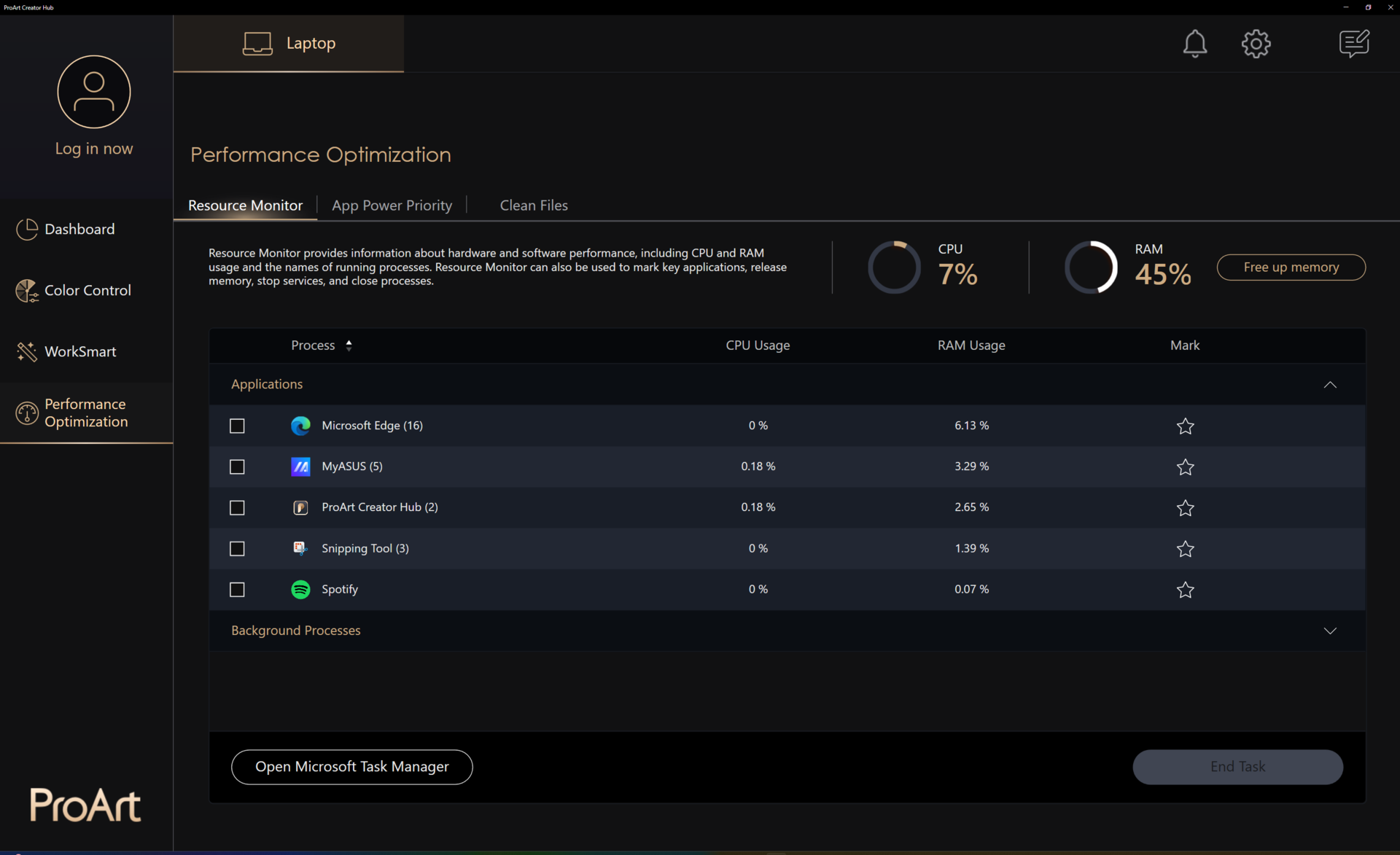Switch to App Power Priority tab
This screenshot has height=855, width=1400.
(392, 206)
